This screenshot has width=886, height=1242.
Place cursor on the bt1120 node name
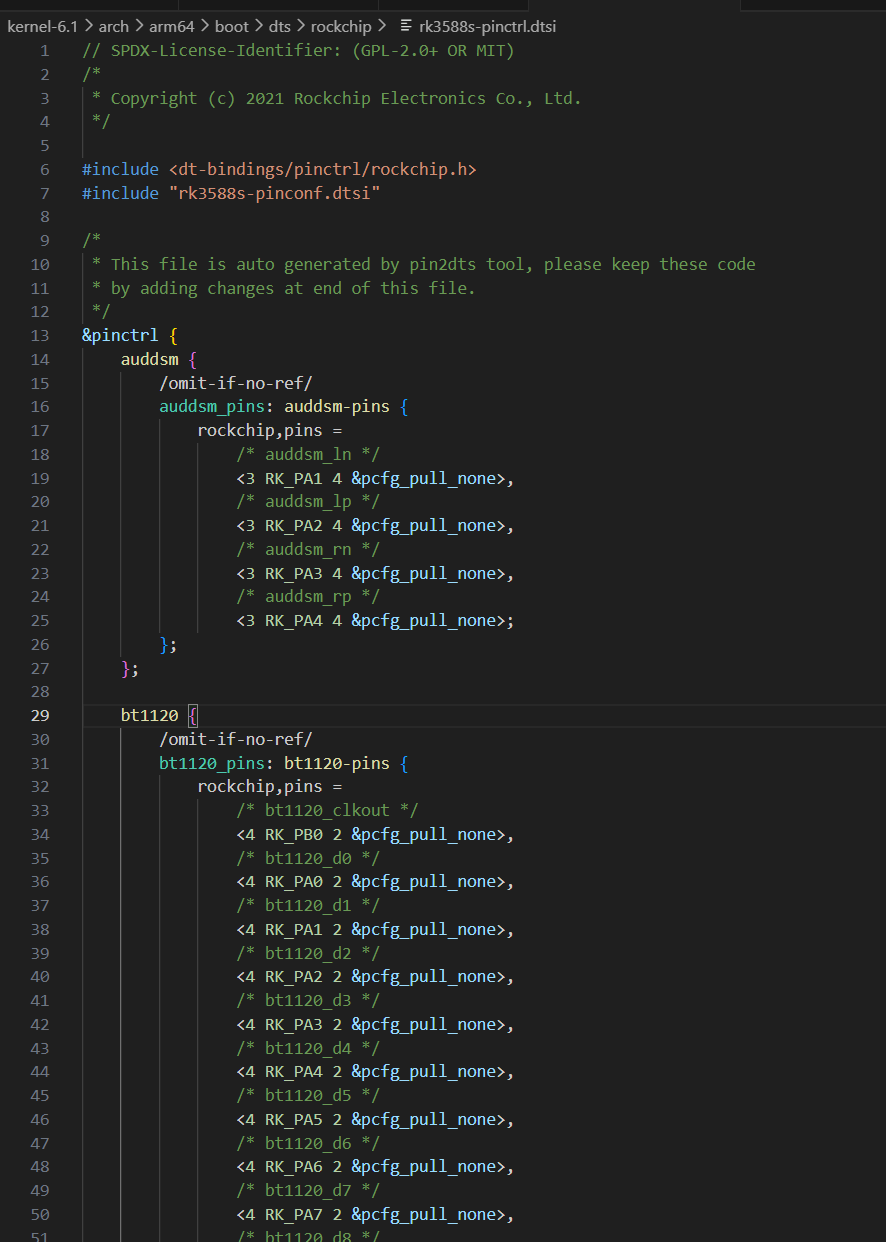[x=149, y=715]
